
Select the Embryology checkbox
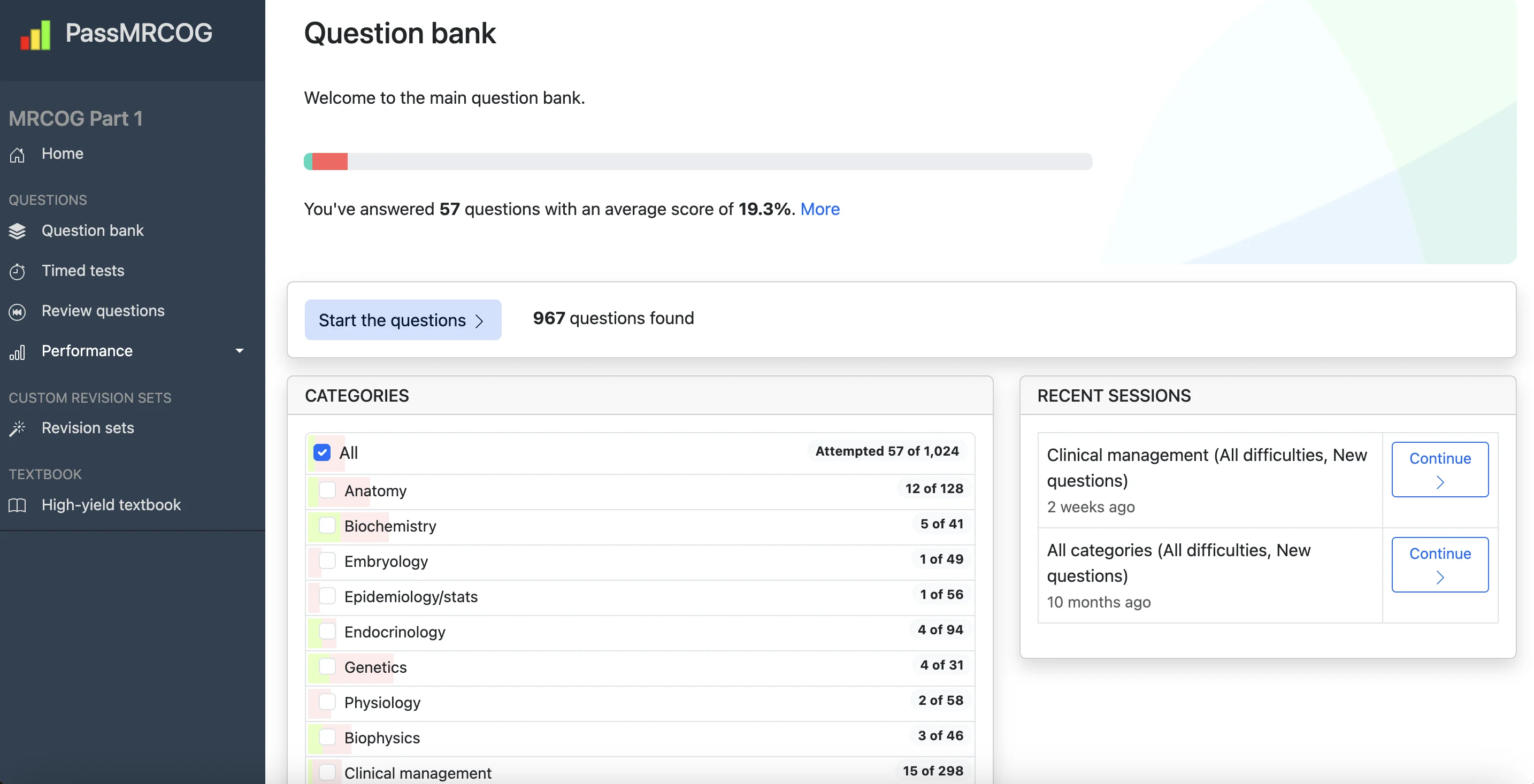(327, 560)
